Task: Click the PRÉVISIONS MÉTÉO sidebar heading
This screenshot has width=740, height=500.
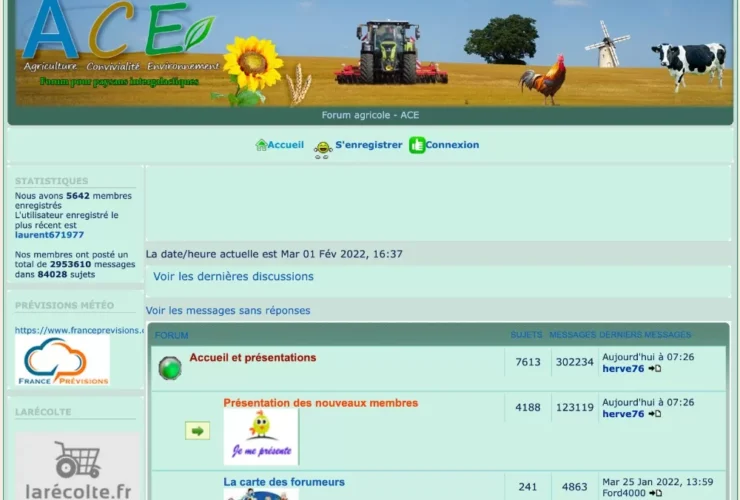Action: (64, 305)
